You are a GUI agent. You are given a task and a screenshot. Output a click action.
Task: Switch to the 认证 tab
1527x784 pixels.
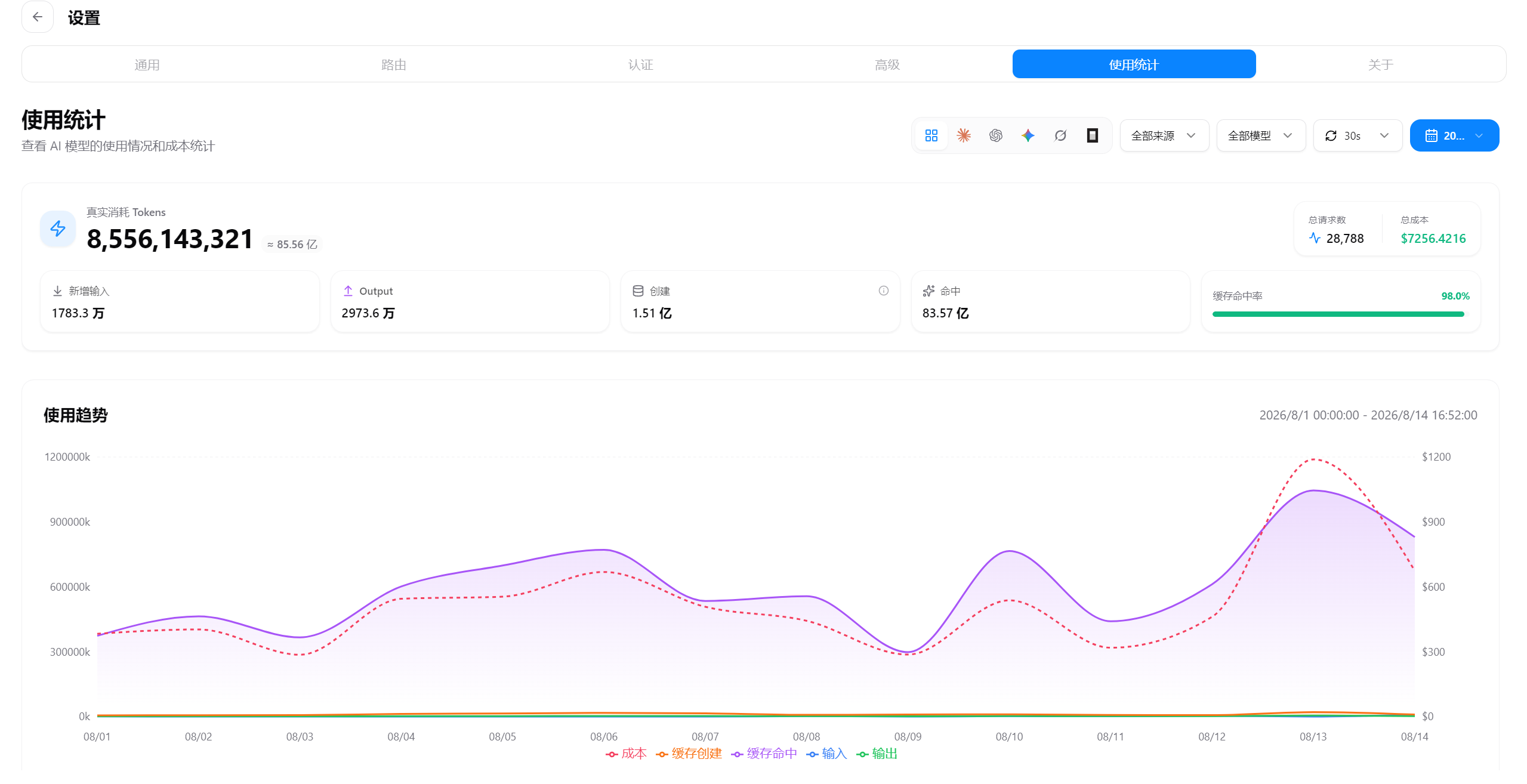tap(641, 64)
